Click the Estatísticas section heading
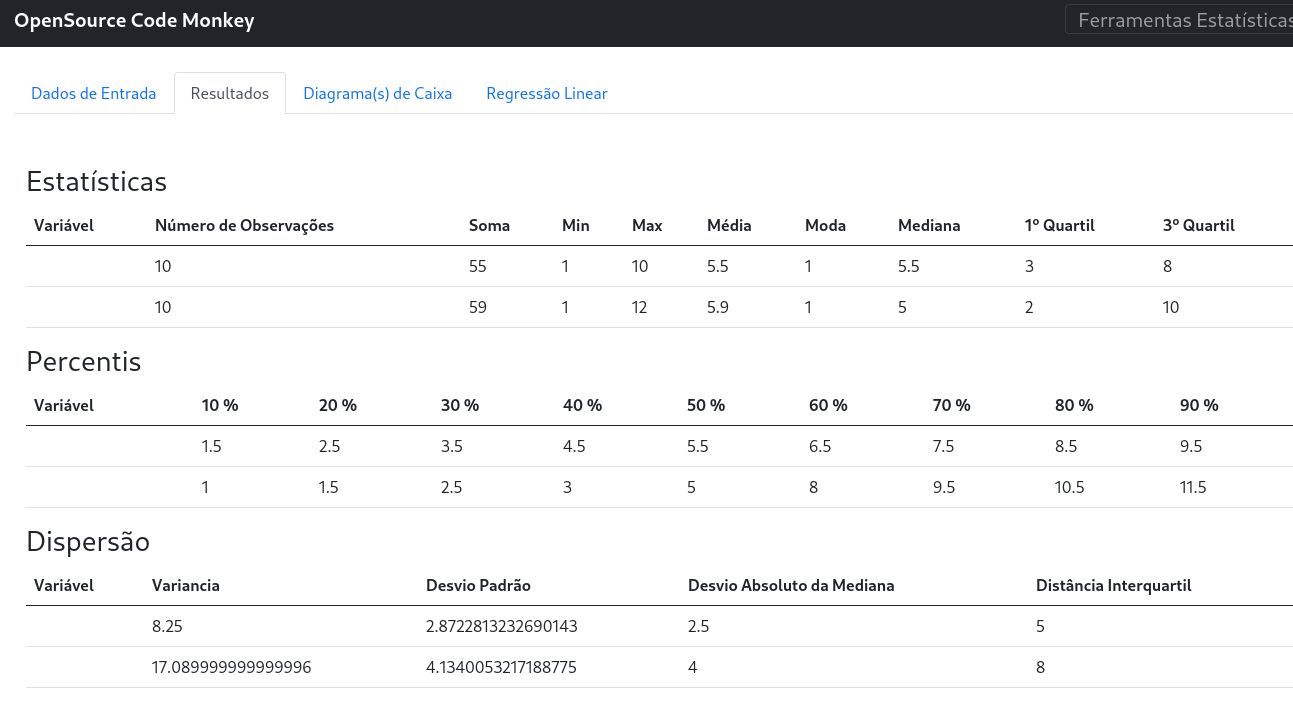Viewport: 1293px width, 719px height. click(x=96, y=181)
